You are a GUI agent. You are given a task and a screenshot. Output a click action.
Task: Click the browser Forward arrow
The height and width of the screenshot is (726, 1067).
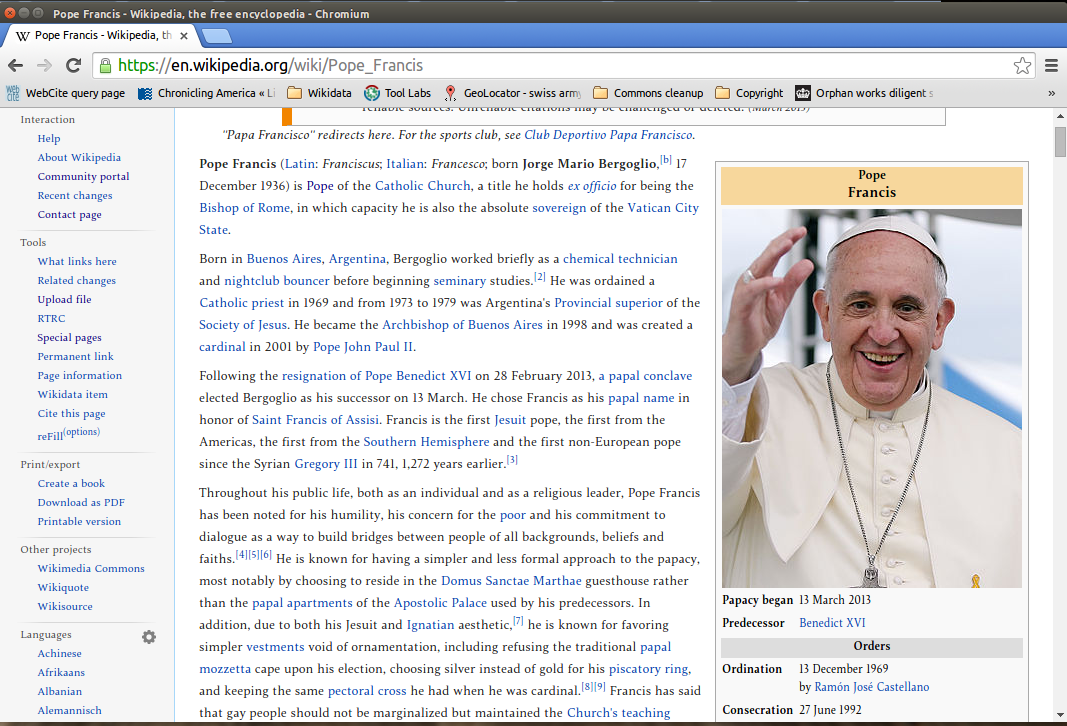point(44,65)
